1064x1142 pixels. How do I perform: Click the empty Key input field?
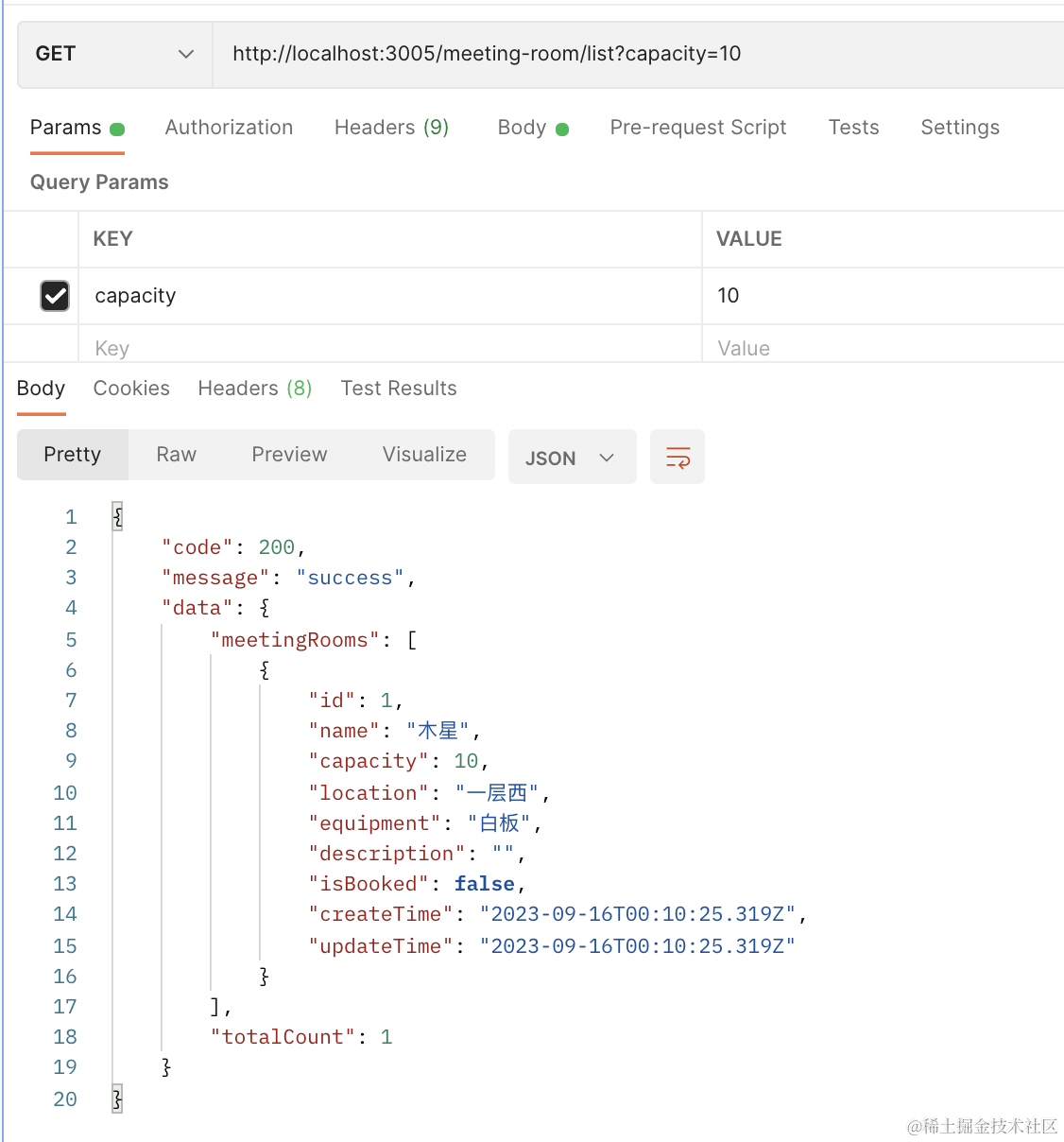387,348
